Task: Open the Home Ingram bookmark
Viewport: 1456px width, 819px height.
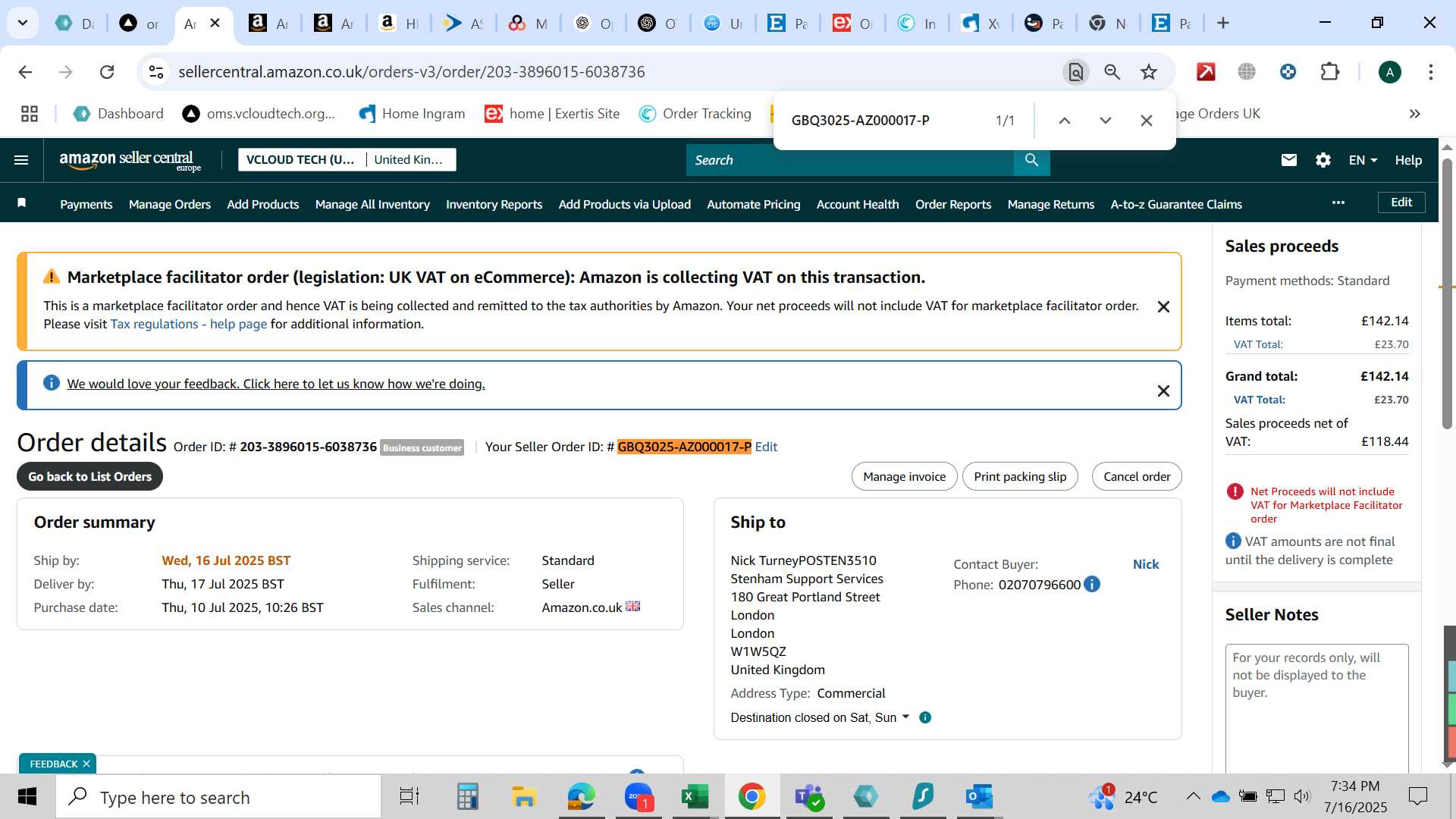Action: click(x=412, y=114)
